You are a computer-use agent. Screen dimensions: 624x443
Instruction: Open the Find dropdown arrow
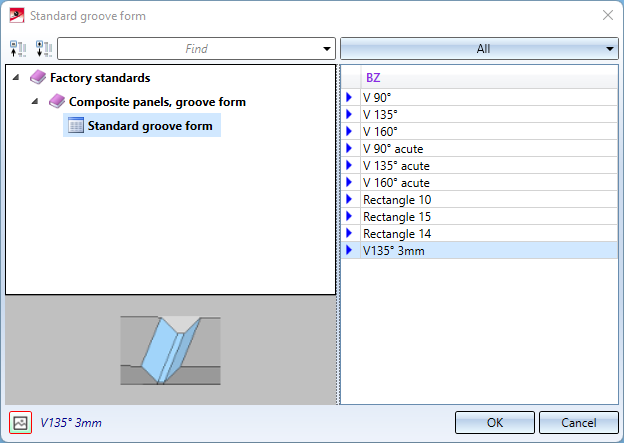[327, 49]
